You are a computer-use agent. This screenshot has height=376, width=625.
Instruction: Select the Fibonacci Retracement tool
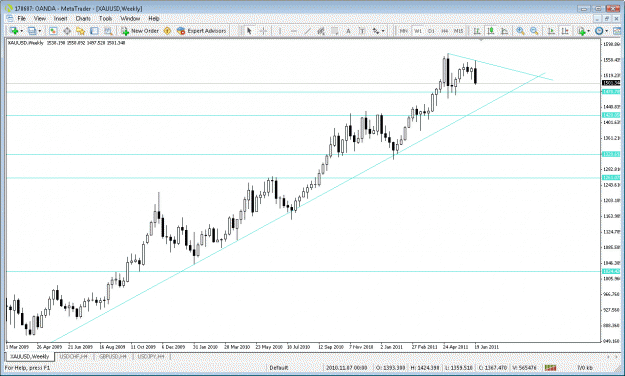tap(335, 31)
